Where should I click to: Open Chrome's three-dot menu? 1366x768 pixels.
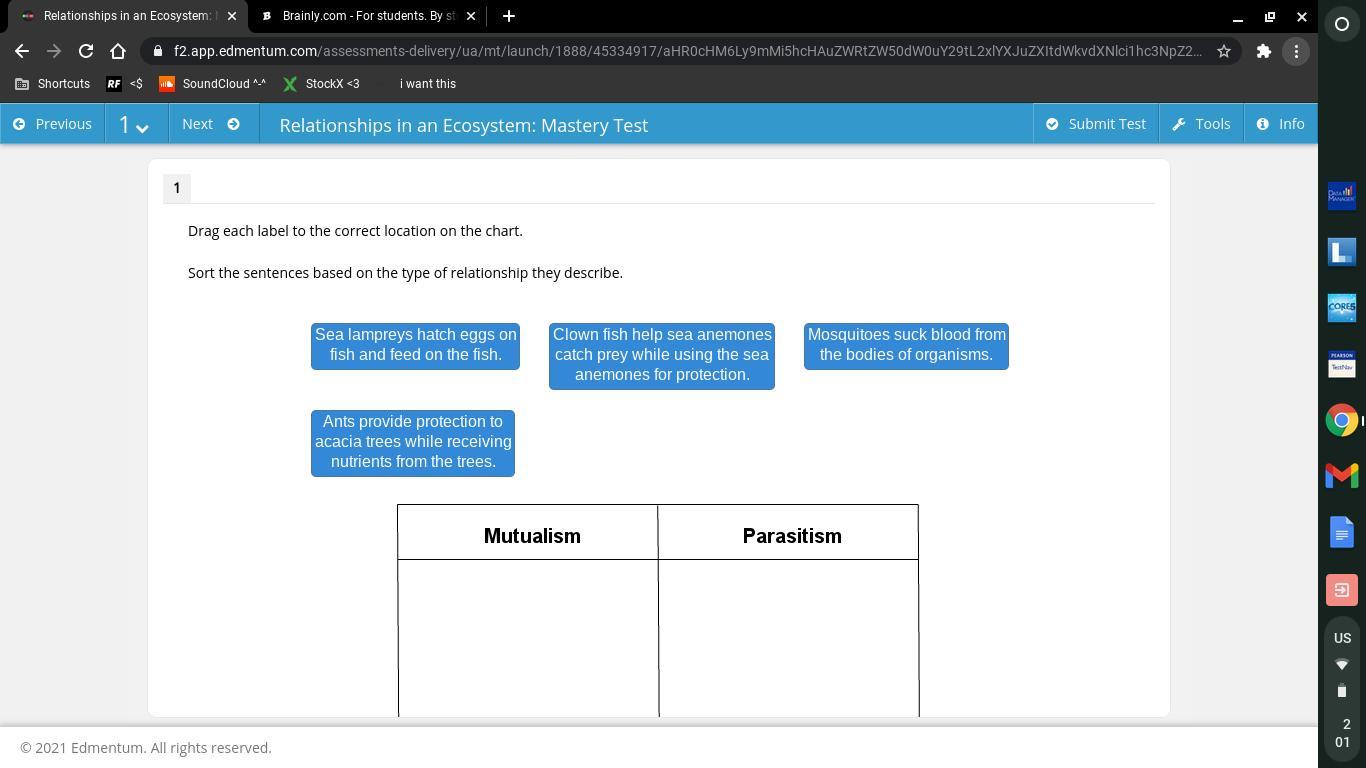1296,51
